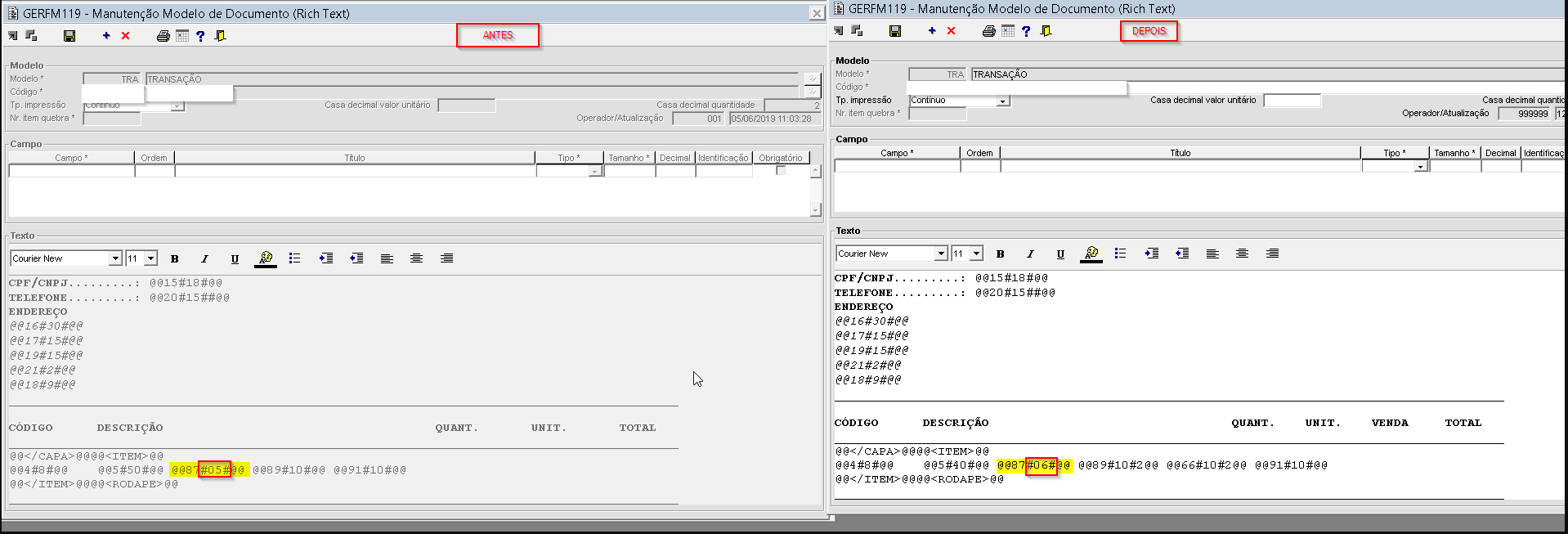The width and height of the screenshot is (1568, 534).
Task: Open font size 11 dropdown in ANTES window
Action: pos(151,259)
